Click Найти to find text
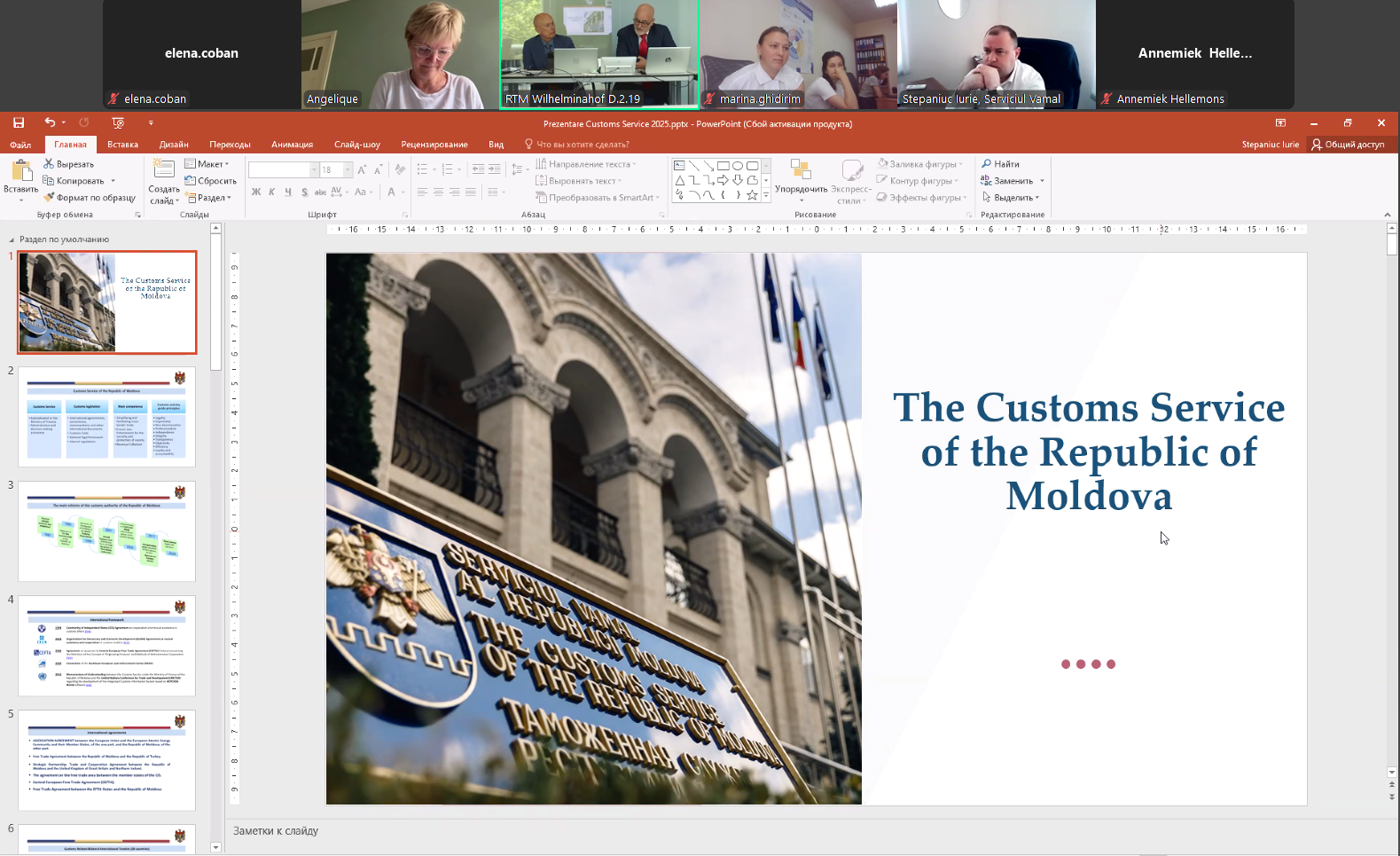 point(1000,164)
